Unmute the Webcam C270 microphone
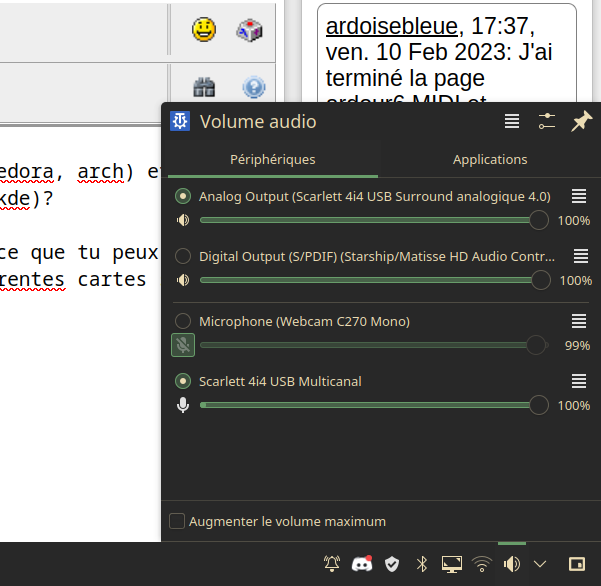The image size is (601, 586). [183, 345]
